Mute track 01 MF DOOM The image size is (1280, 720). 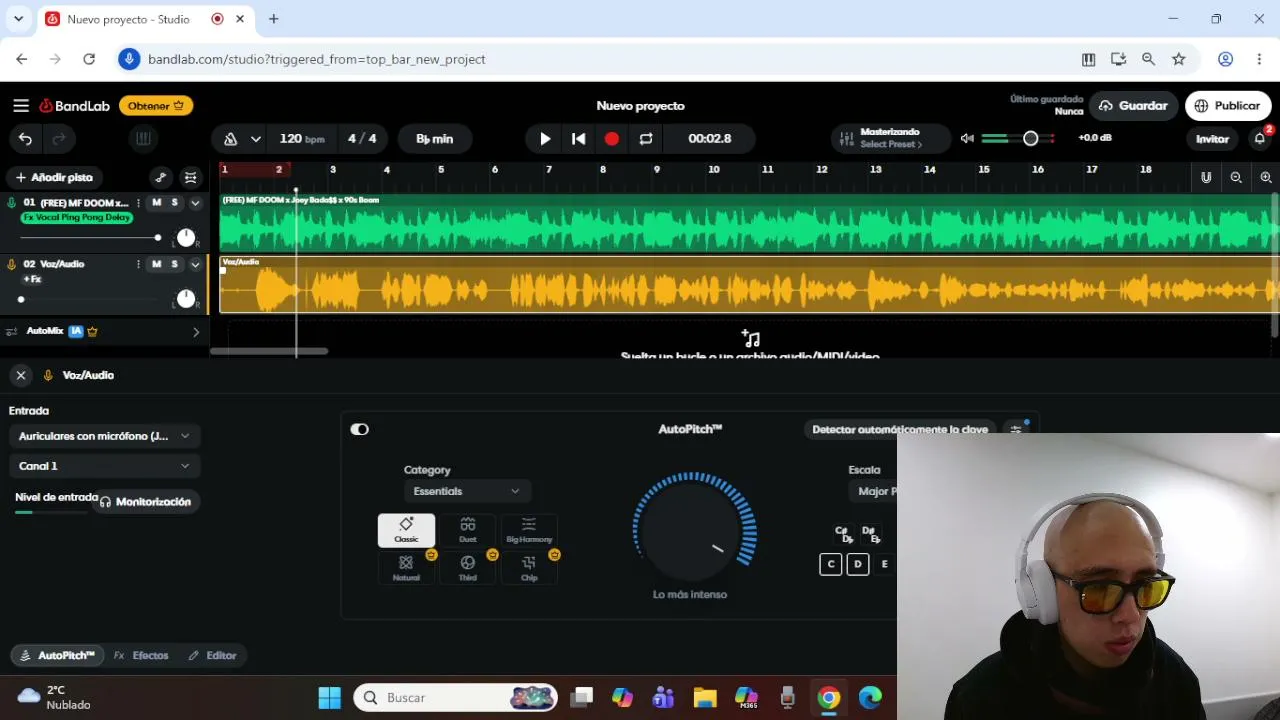point(156,203)
